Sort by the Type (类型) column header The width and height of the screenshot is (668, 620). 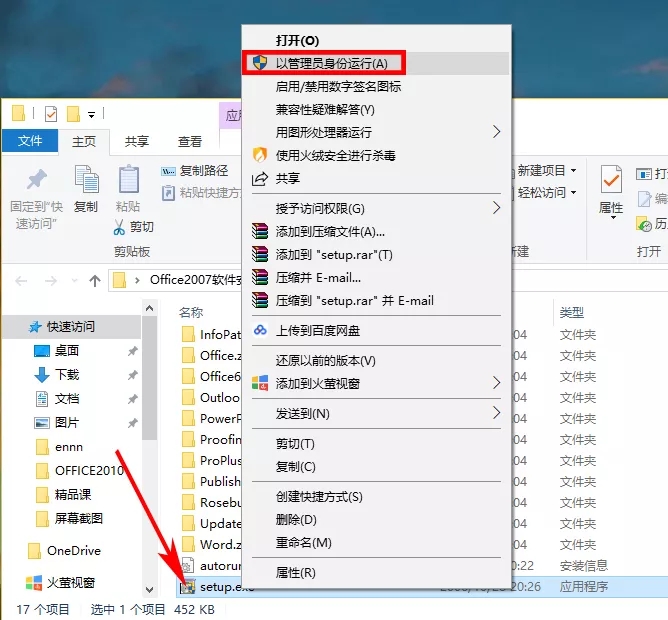click(x=571, y=313)
